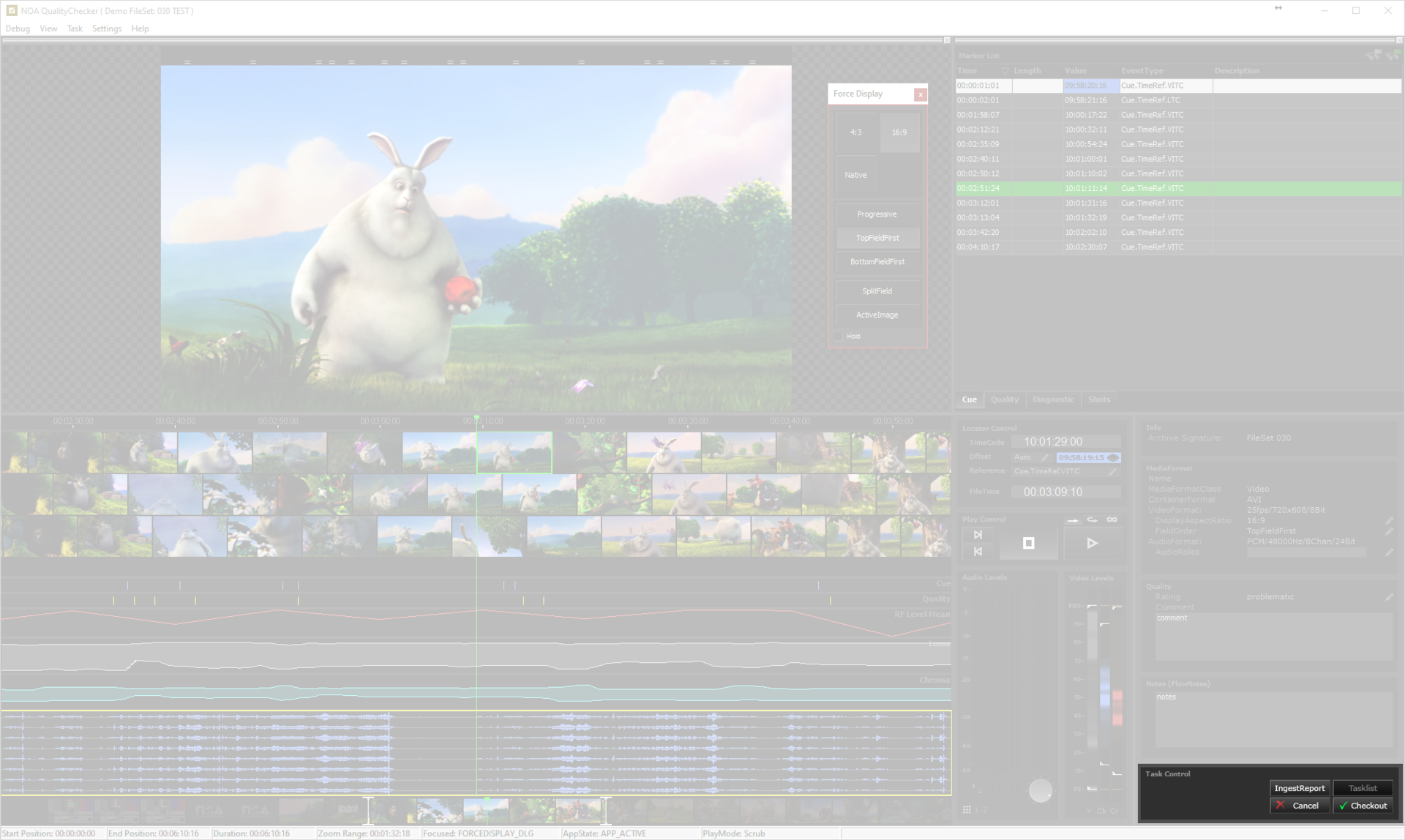Close the video panel via corner X
The width and height of the screenshot is (1405, 840).
pos(947,40)
